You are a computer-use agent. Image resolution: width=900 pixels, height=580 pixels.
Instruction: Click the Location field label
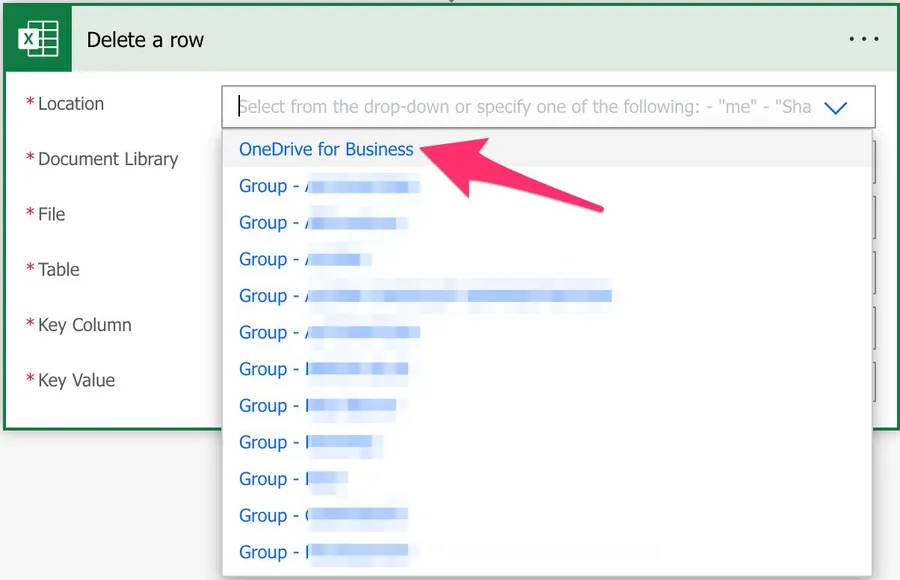click(x=70, y=104)
